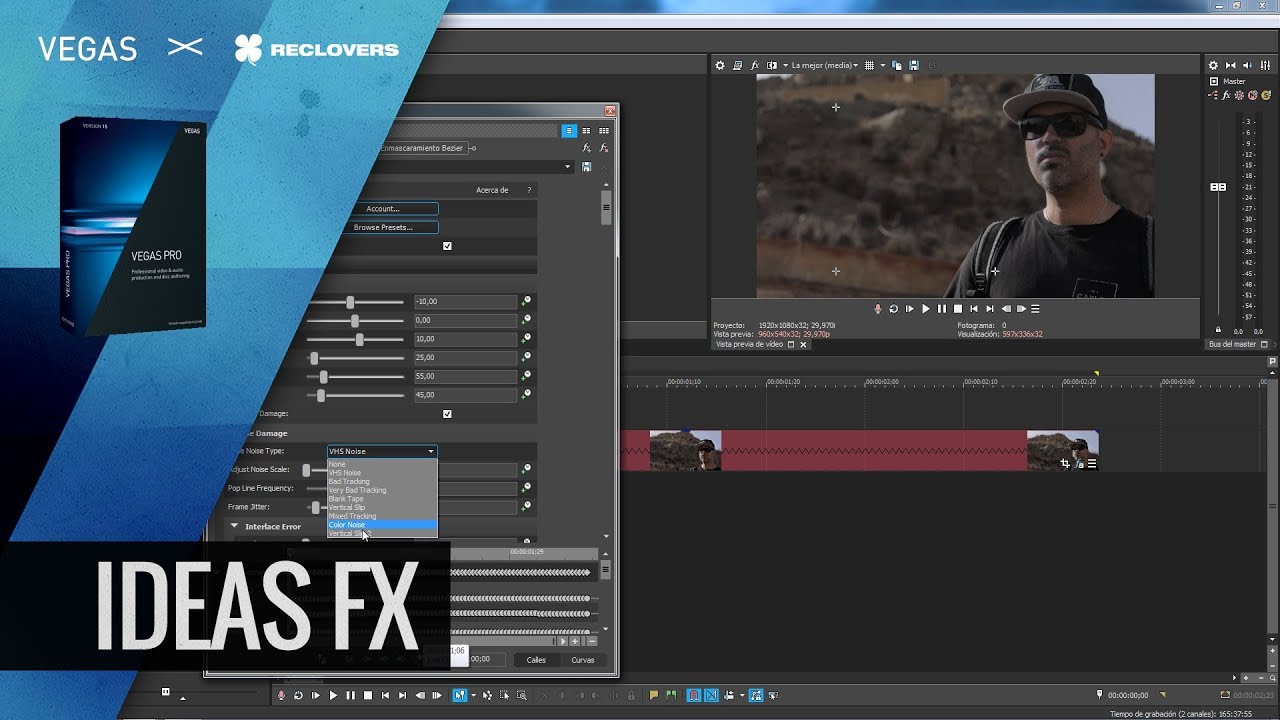Click the ? help button in FX window
This screenshot has width=1280, height=720.
pos(529,190)
